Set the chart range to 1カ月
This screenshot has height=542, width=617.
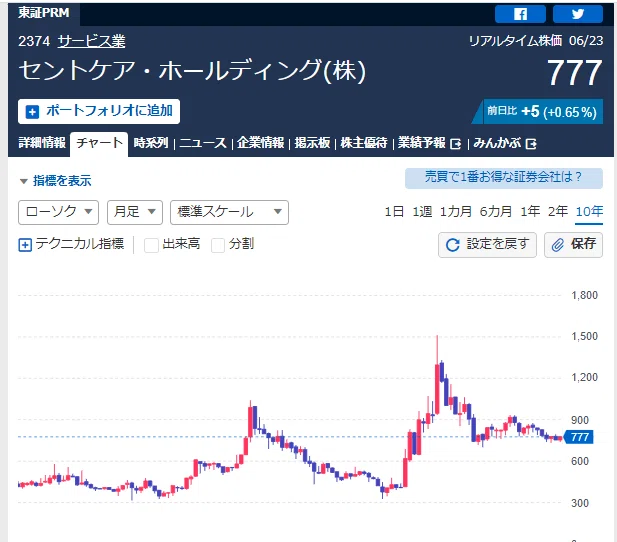(x=456, y=212)
